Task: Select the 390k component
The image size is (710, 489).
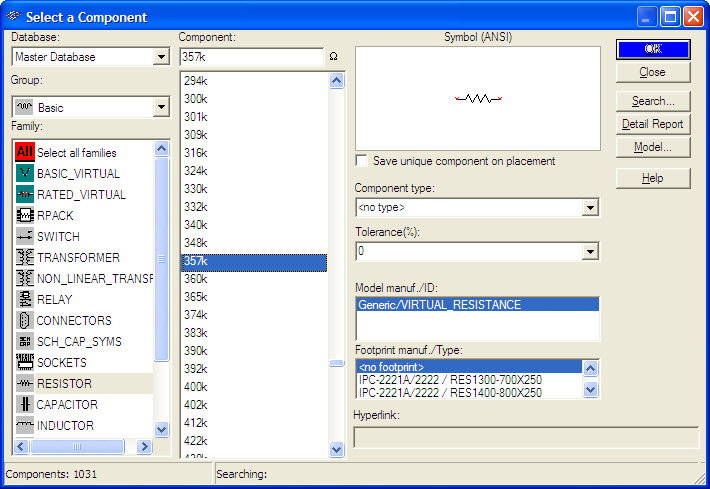Action: coord(254,351)
